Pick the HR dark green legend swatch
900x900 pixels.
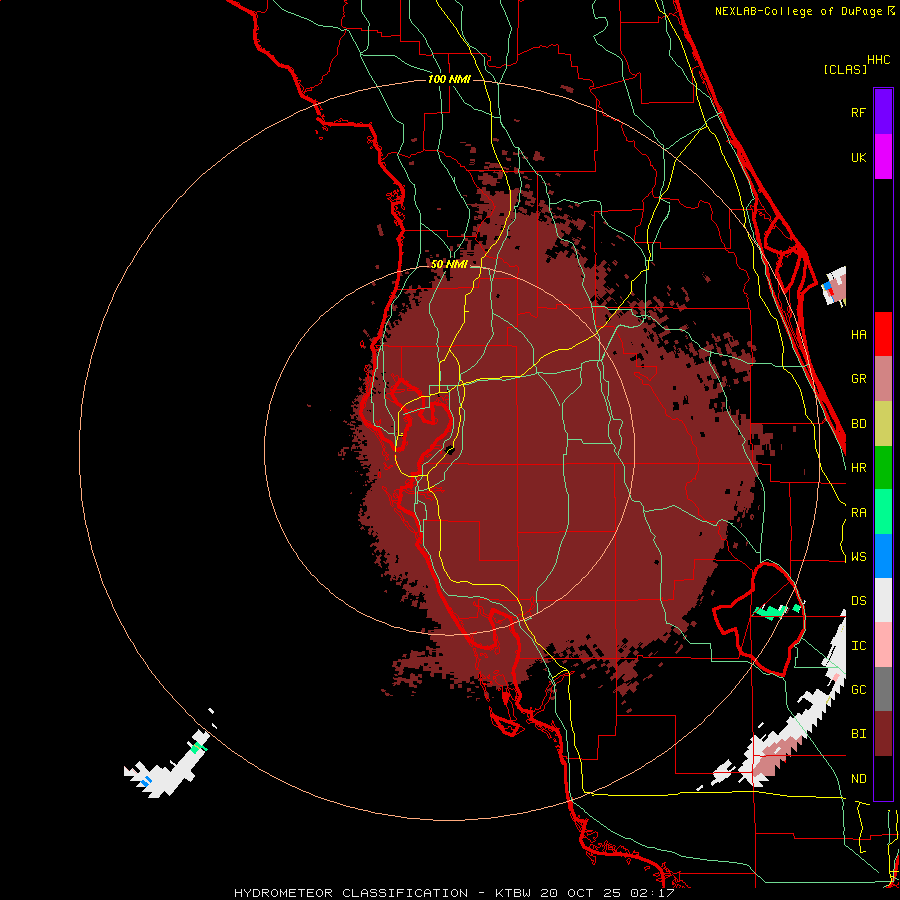click(x=883, y=468)
